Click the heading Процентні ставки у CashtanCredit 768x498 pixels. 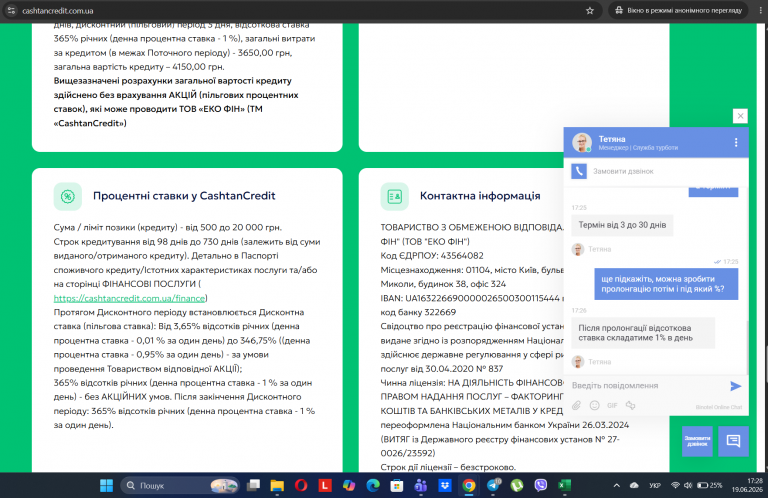[x=184, y=196]
